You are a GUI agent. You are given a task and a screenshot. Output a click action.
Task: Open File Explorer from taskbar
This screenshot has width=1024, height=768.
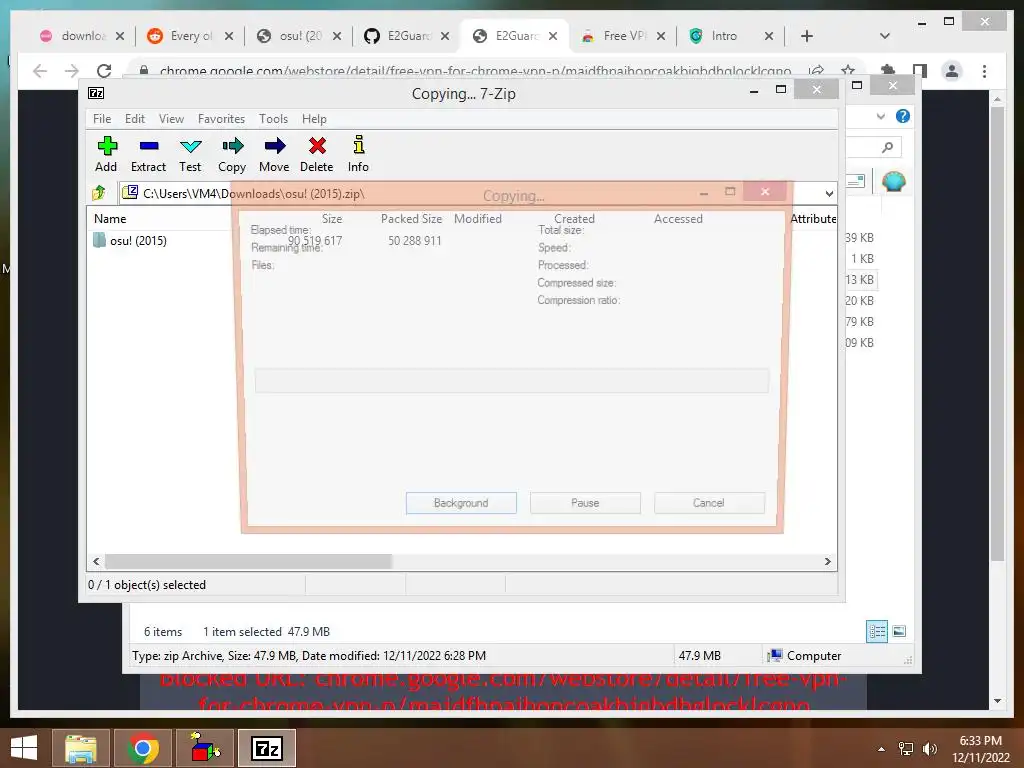coord(81,748)
